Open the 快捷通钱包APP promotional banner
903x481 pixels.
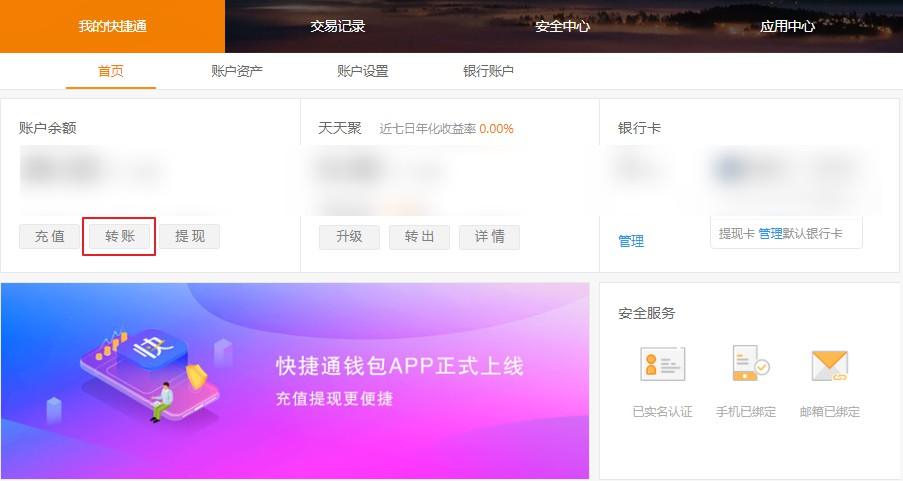coord(295,380)
